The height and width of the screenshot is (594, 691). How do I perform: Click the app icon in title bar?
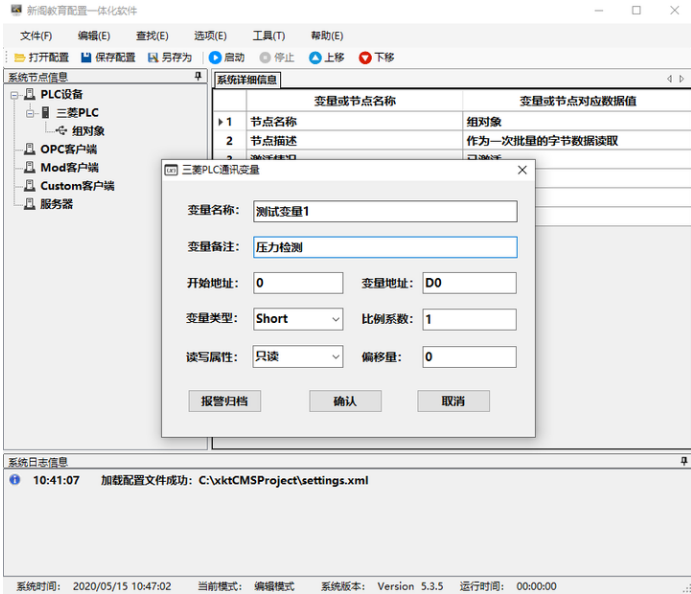pos(16,10)
